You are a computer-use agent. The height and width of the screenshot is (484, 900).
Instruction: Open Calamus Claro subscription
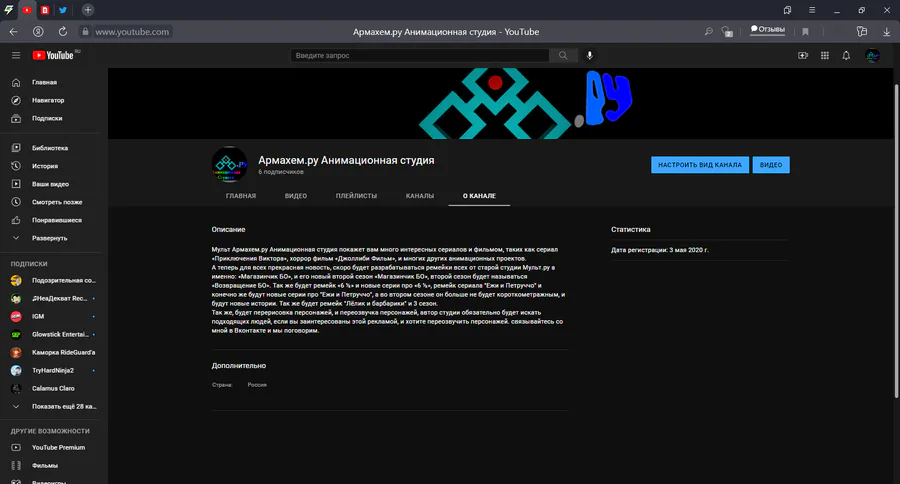(x=54, y=388)
